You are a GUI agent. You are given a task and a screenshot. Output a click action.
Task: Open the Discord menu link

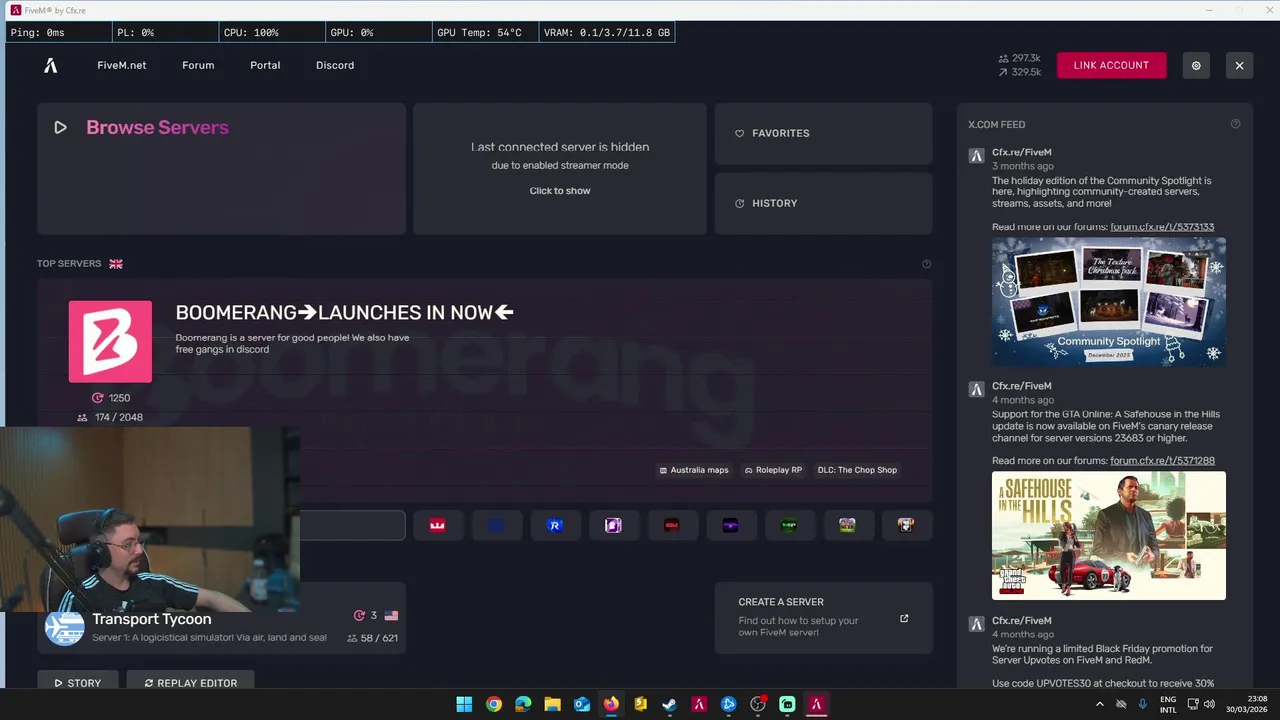coord(335,65)
